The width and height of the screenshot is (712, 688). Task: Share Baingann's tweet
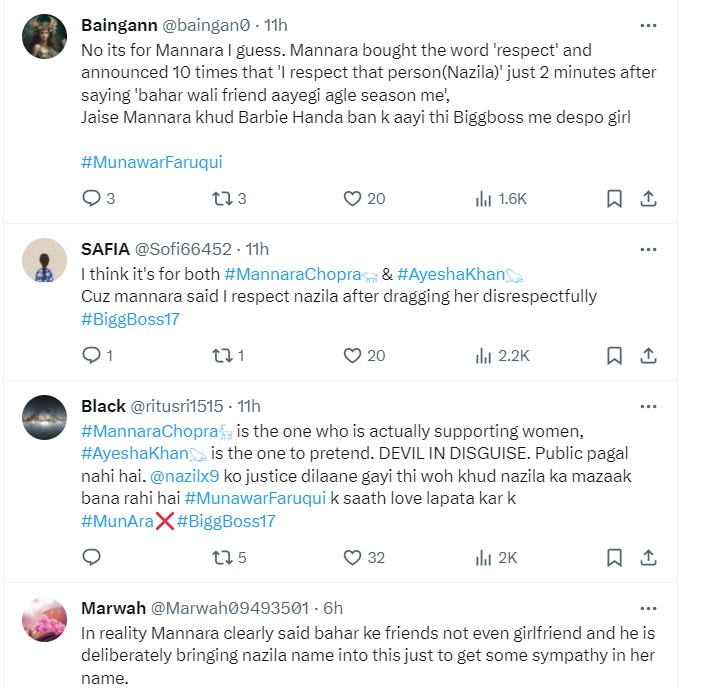[x=648, y=199]
